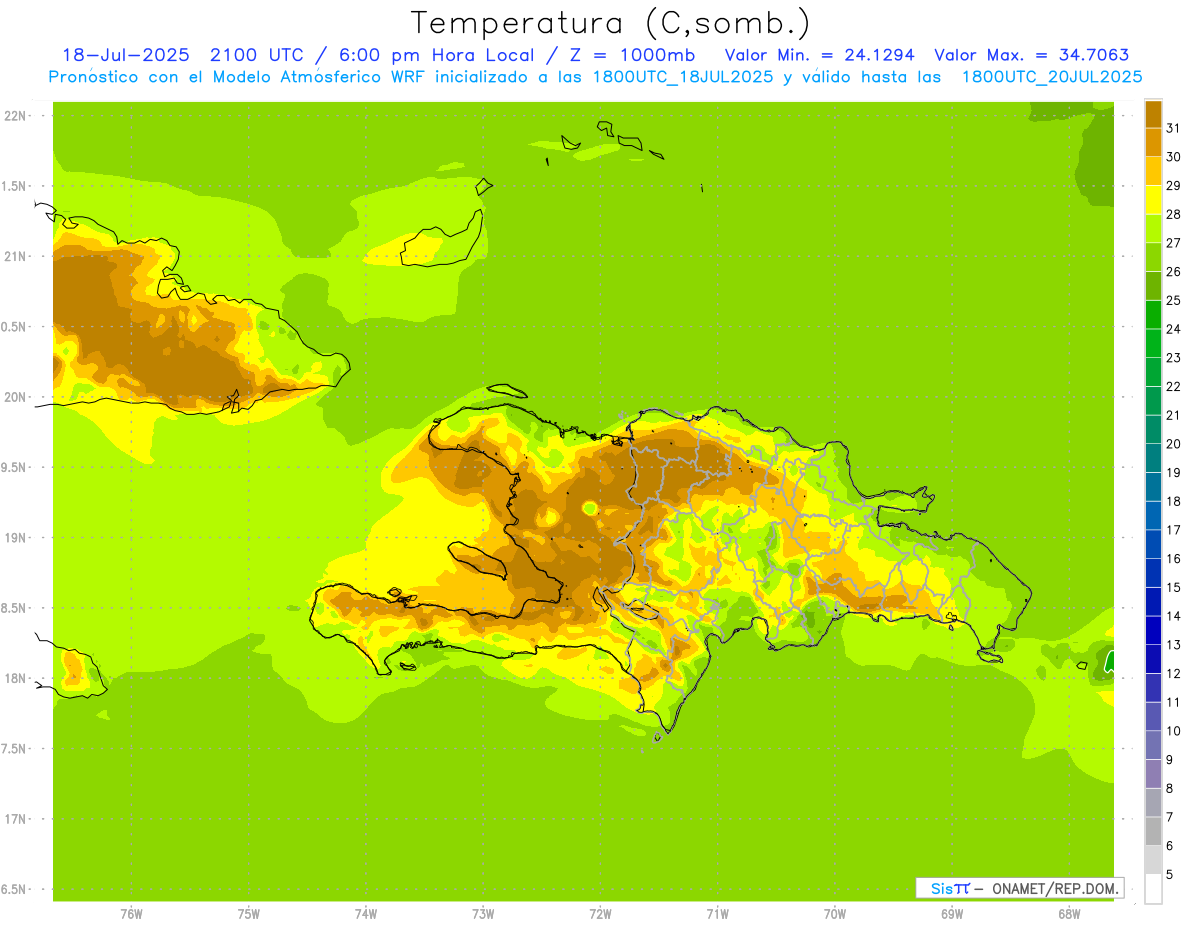1200x927 pixels.
Task: Click the golden legend swatch between 29 and 30
Action: pos(1153,171)
